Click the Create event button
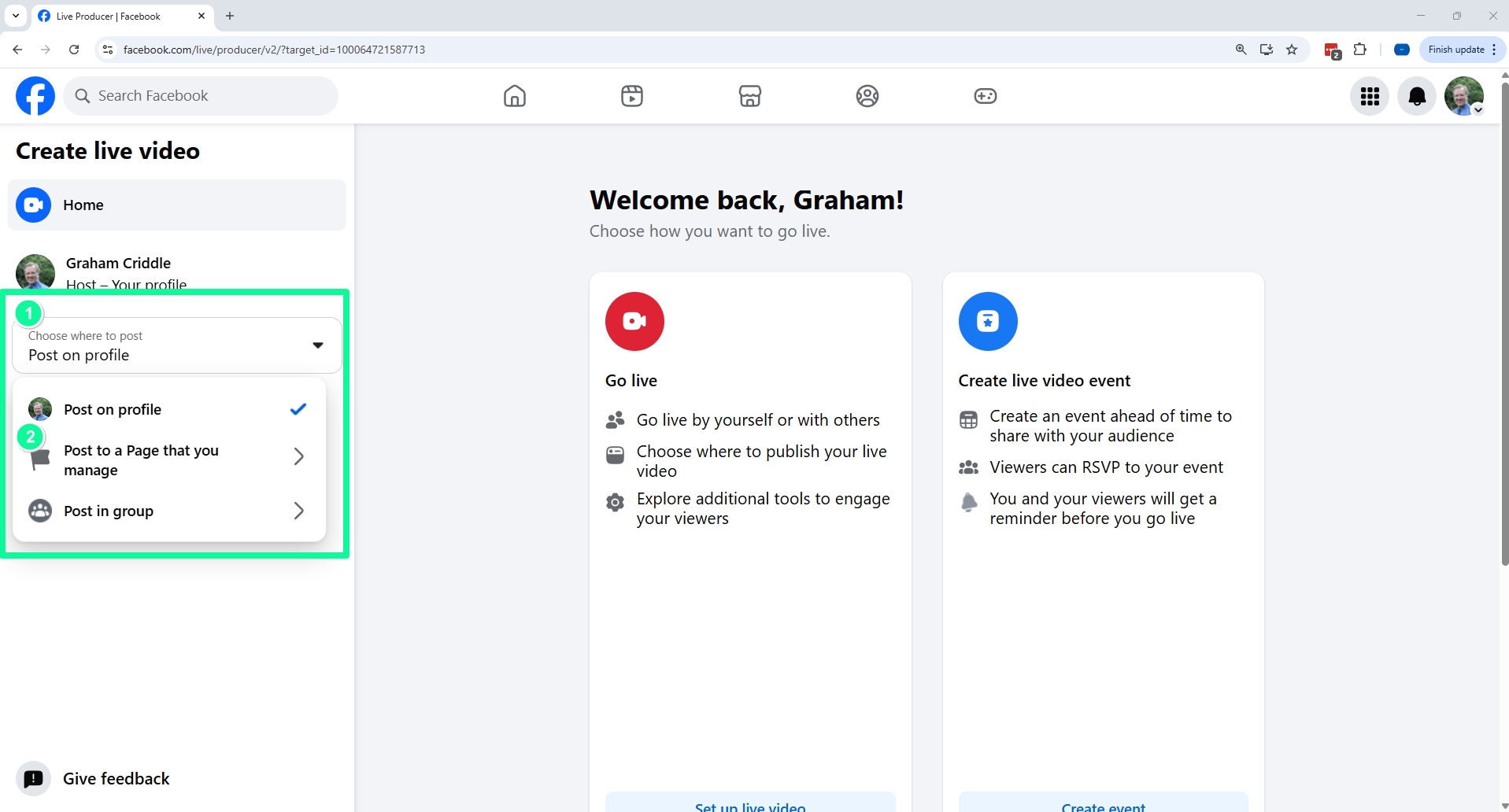 coord(1104,803)
